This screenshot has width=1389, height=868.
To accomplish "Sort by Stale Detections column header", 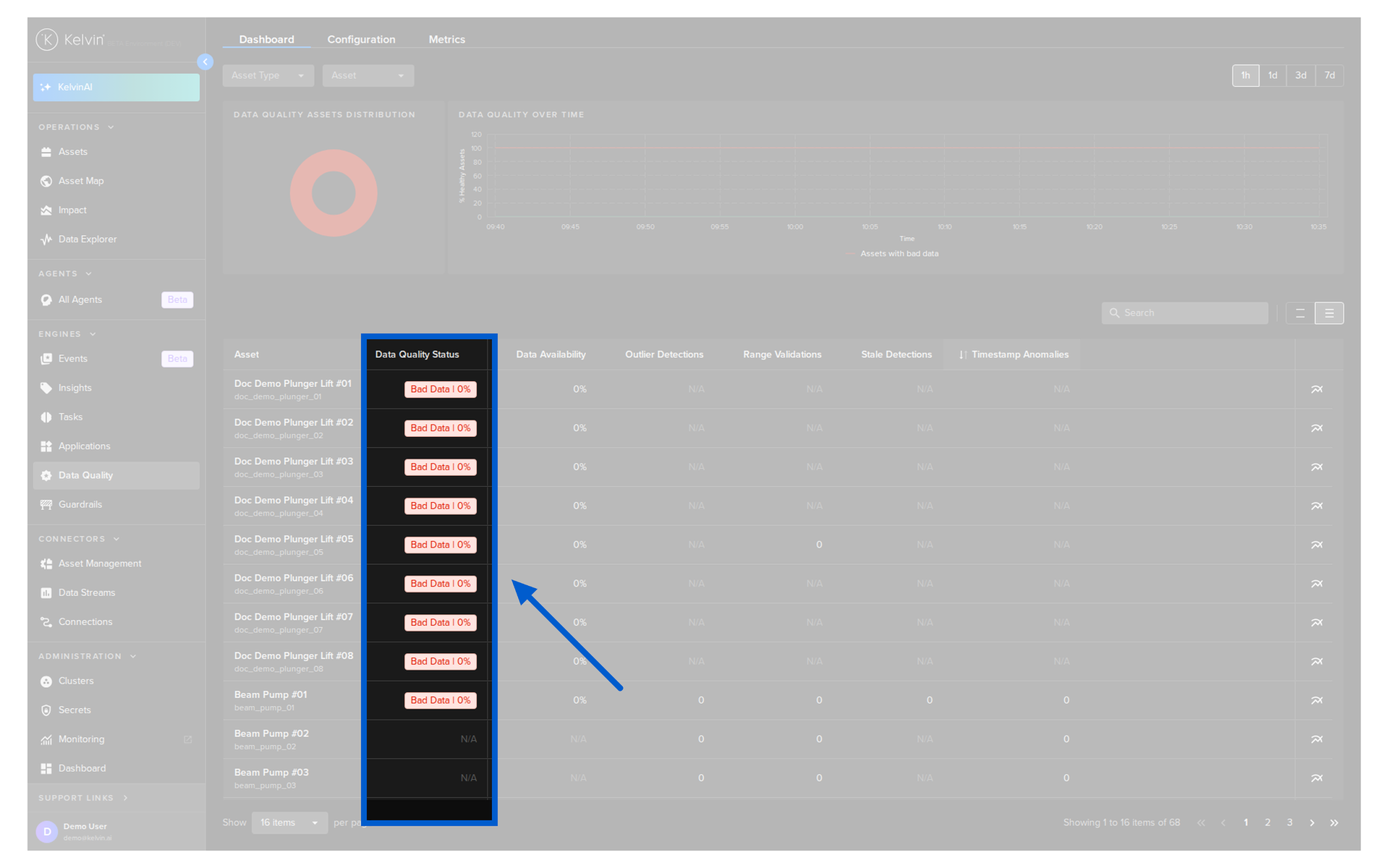I will [x=896, y=355].
